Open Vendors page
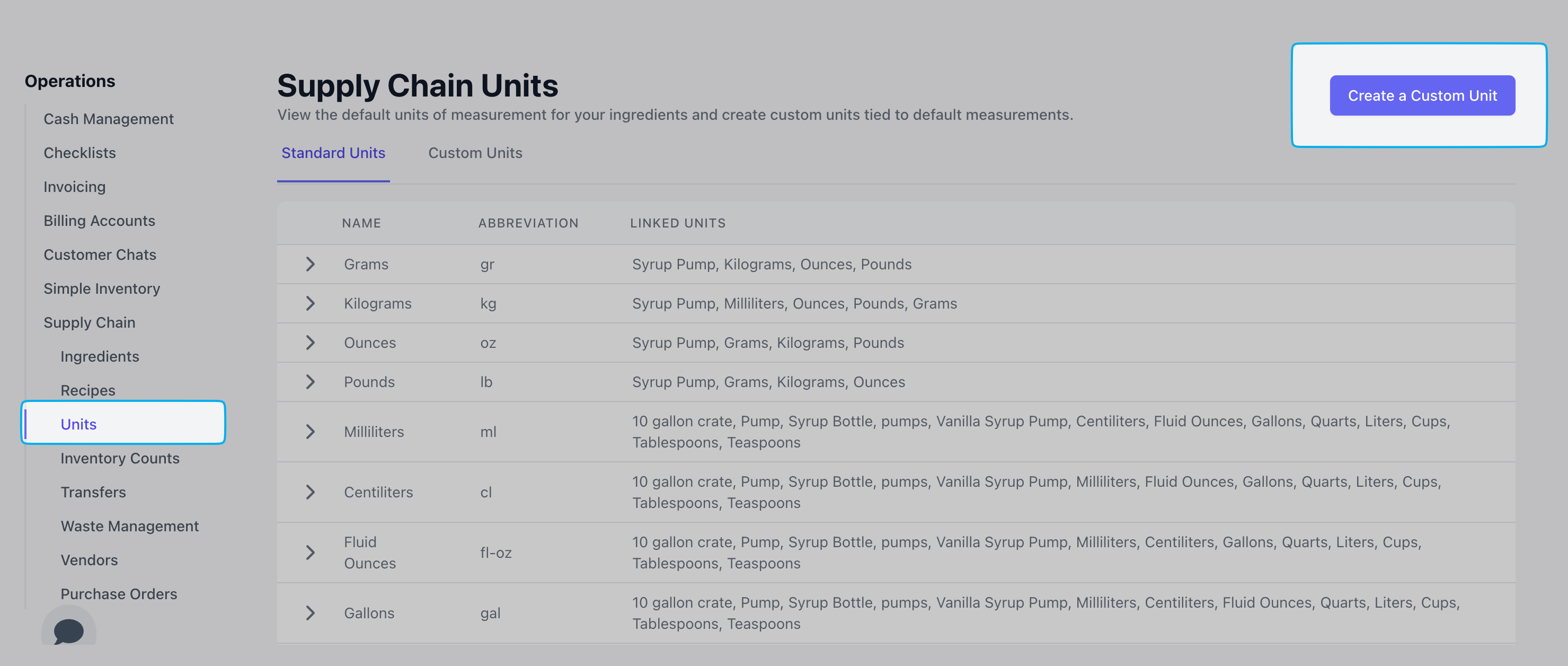 pyautogui.click(x=90, y=560)
